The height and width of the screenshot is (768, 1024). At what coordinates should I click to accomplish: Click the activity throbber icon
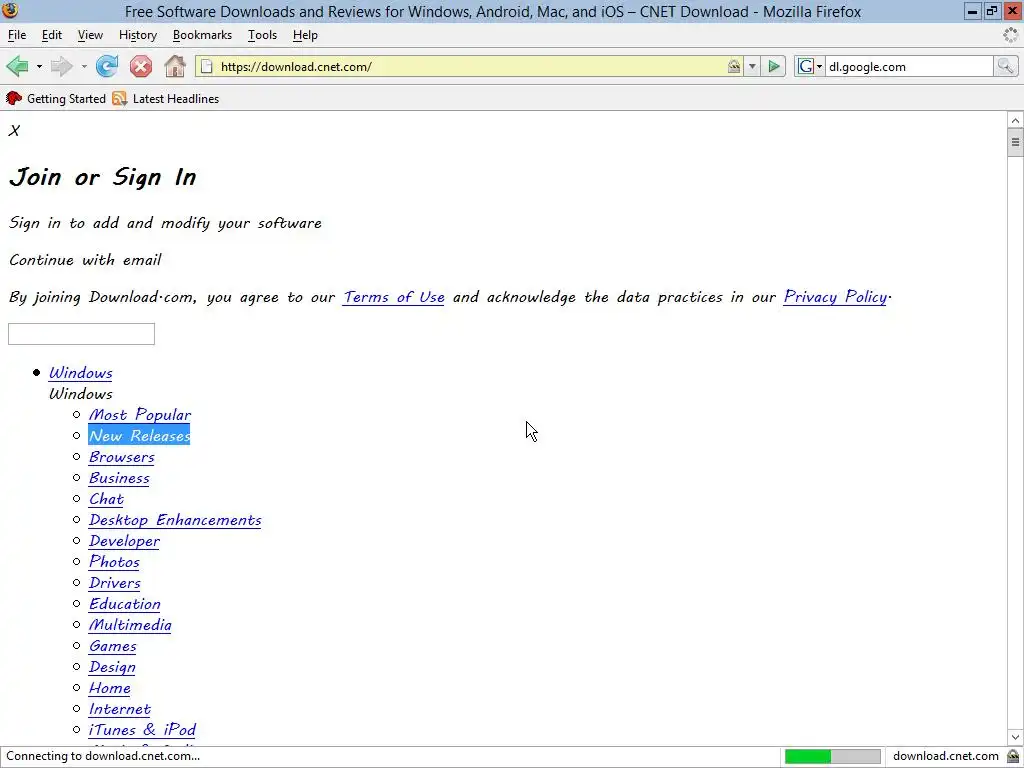click(1010, 35)
